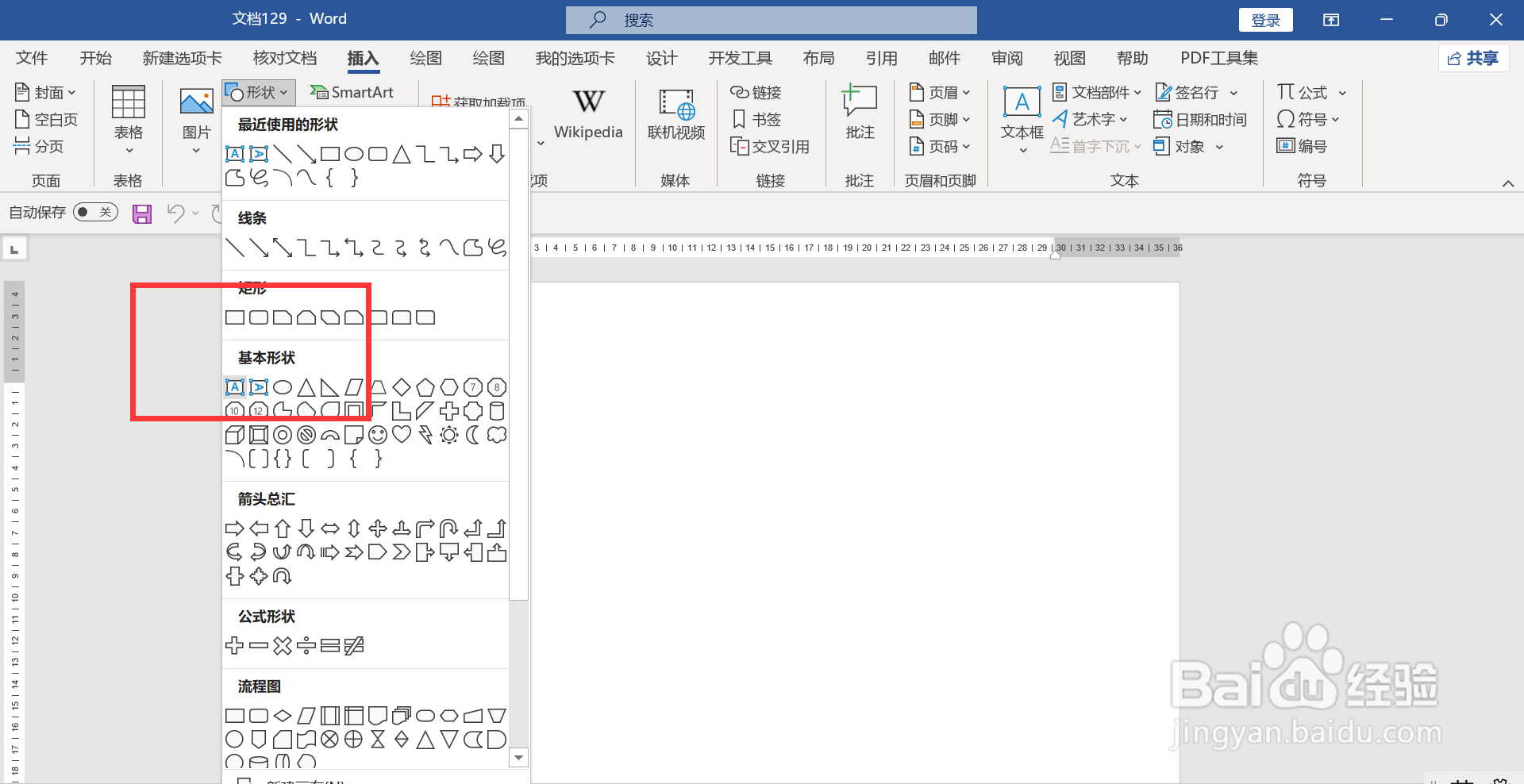
Task: Choose the left arrow in block arrows
Action: (259, 528)
